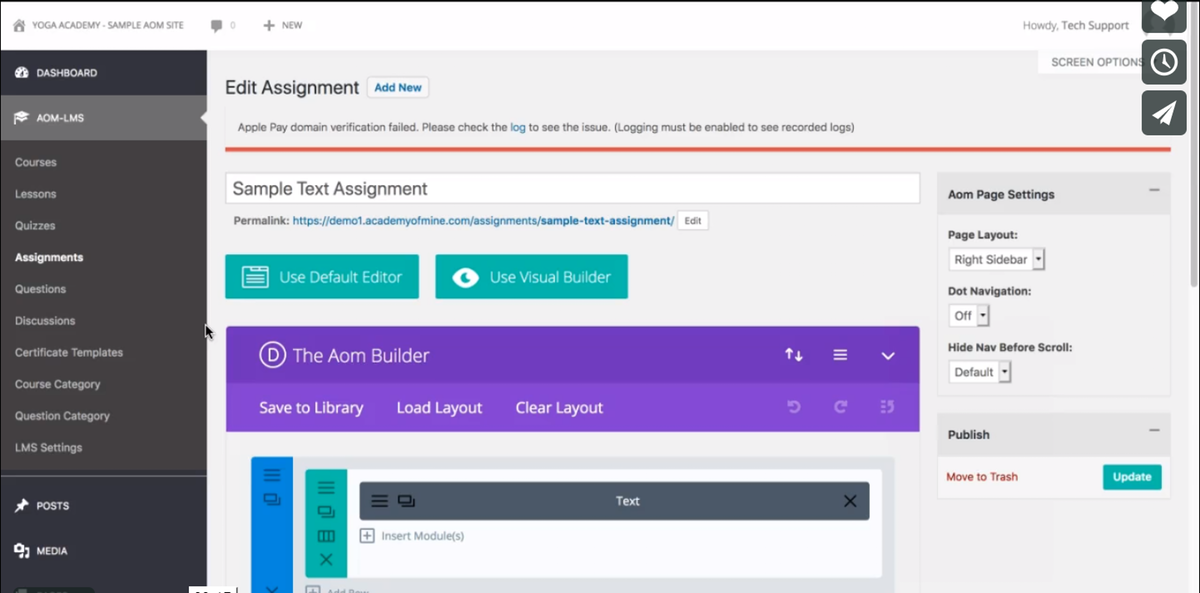Screen dimensions: 1200x593
Task: Open Discussions in the sidebar
Action: pyautogui.click(x=45, y=321)
